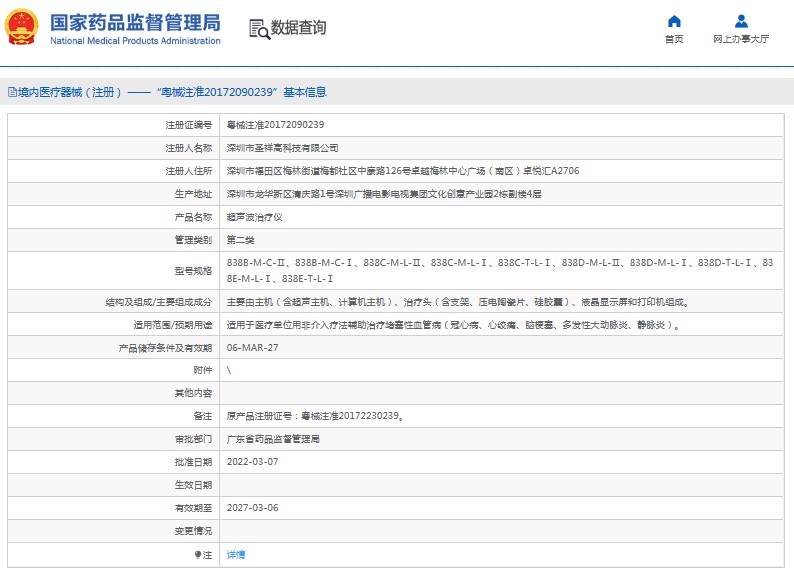Click the intended use description 适用于医疗单位
The height and width of the screenshot is (574, 794).
click(x=454, y=325)
